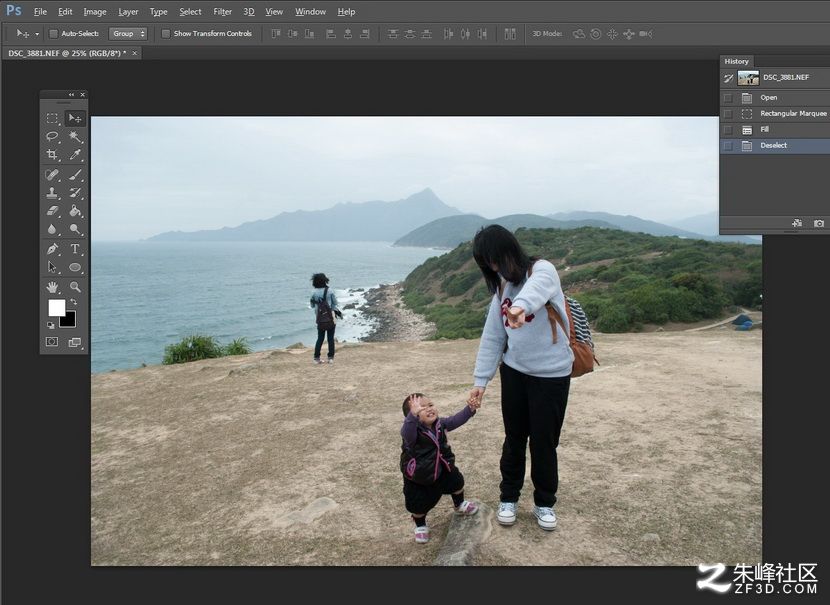Create new document from current state

click(x=797, y=223)
